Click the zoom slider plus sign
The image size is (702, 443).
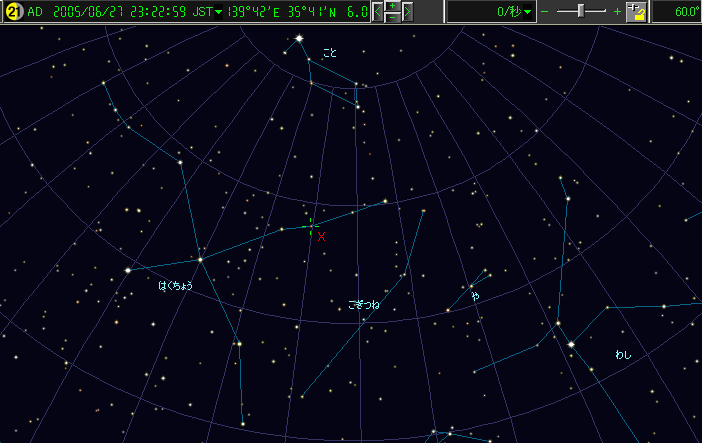point(617,12)
